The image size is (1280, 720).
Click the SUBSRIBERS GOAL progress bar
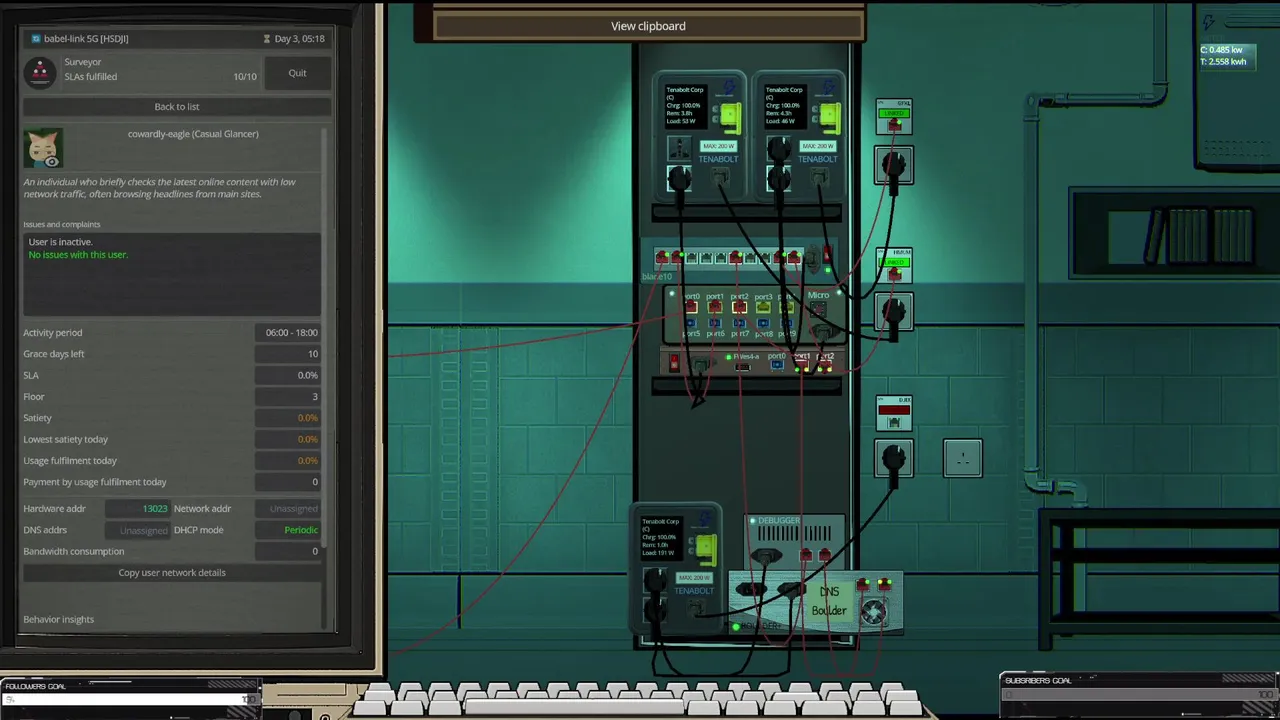click(x=1138, y=695)
